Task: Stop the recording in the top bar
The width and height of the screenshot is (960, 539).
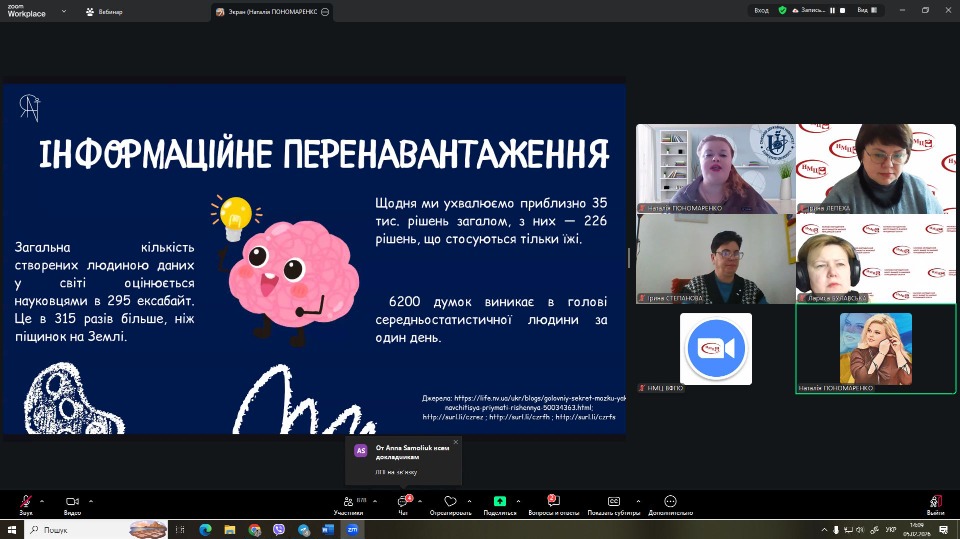Action: (843, 10)
